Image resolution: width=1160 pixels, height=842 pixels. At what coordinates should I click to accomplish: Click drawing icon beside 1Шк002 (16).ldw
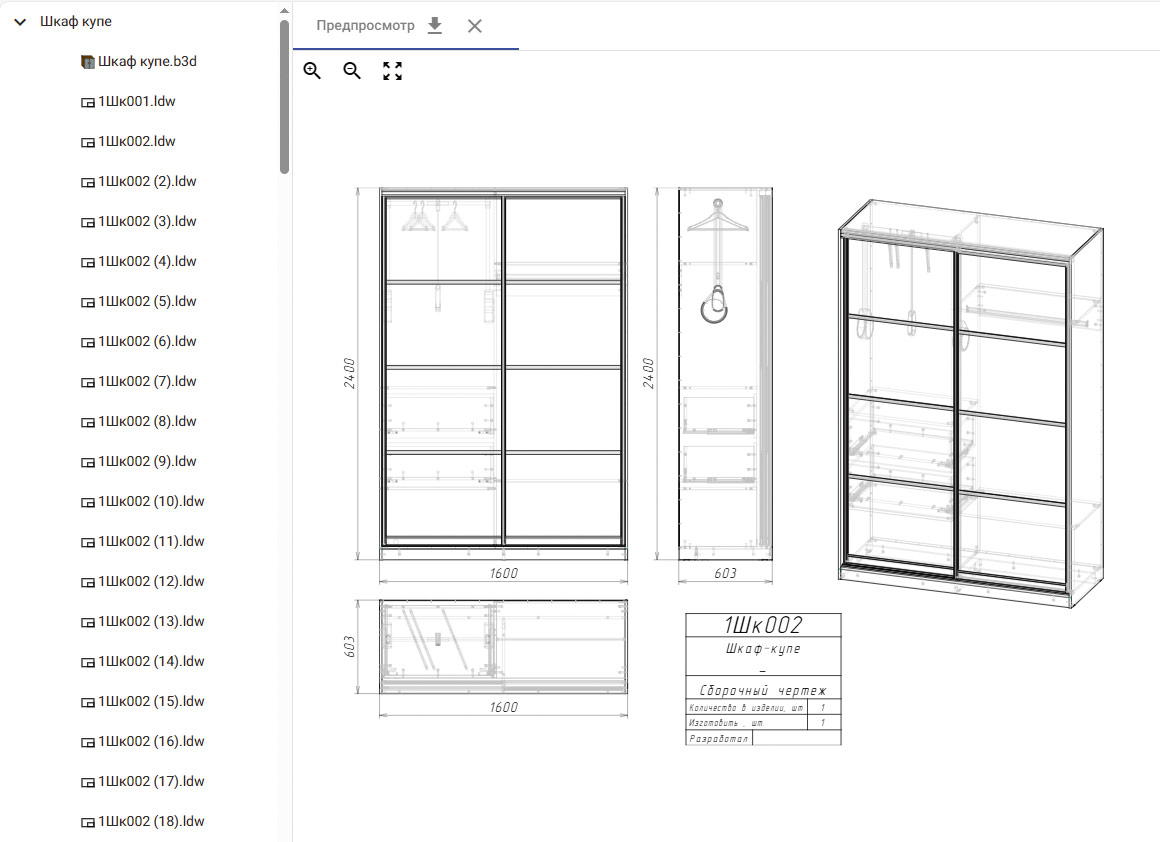pos(87,742)
